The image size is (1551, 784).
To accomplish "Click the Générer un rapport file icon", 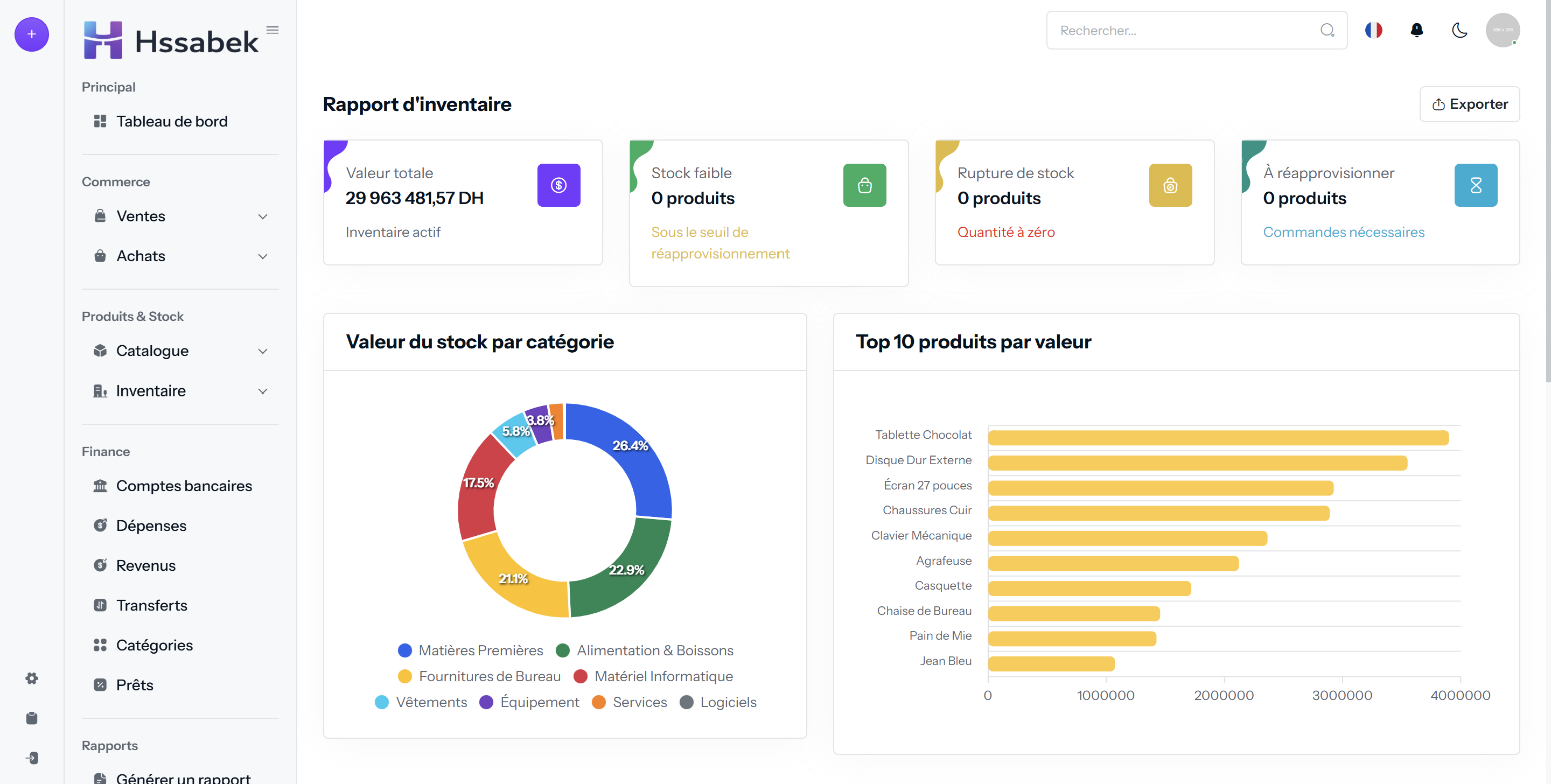I will tap(100, 779).
